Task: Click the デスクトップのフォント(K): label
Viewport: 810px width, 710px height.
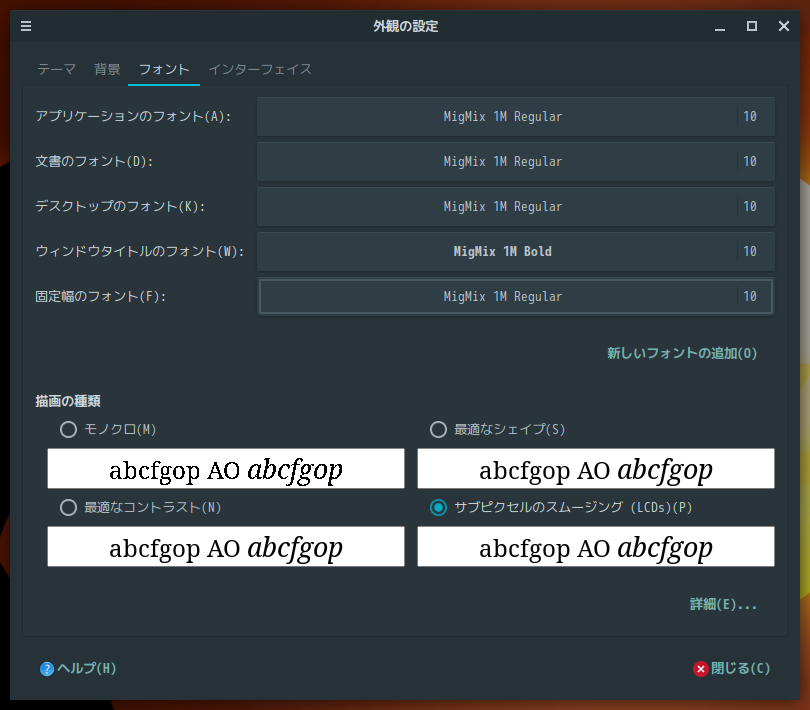Action: click(x=120, y=207)
